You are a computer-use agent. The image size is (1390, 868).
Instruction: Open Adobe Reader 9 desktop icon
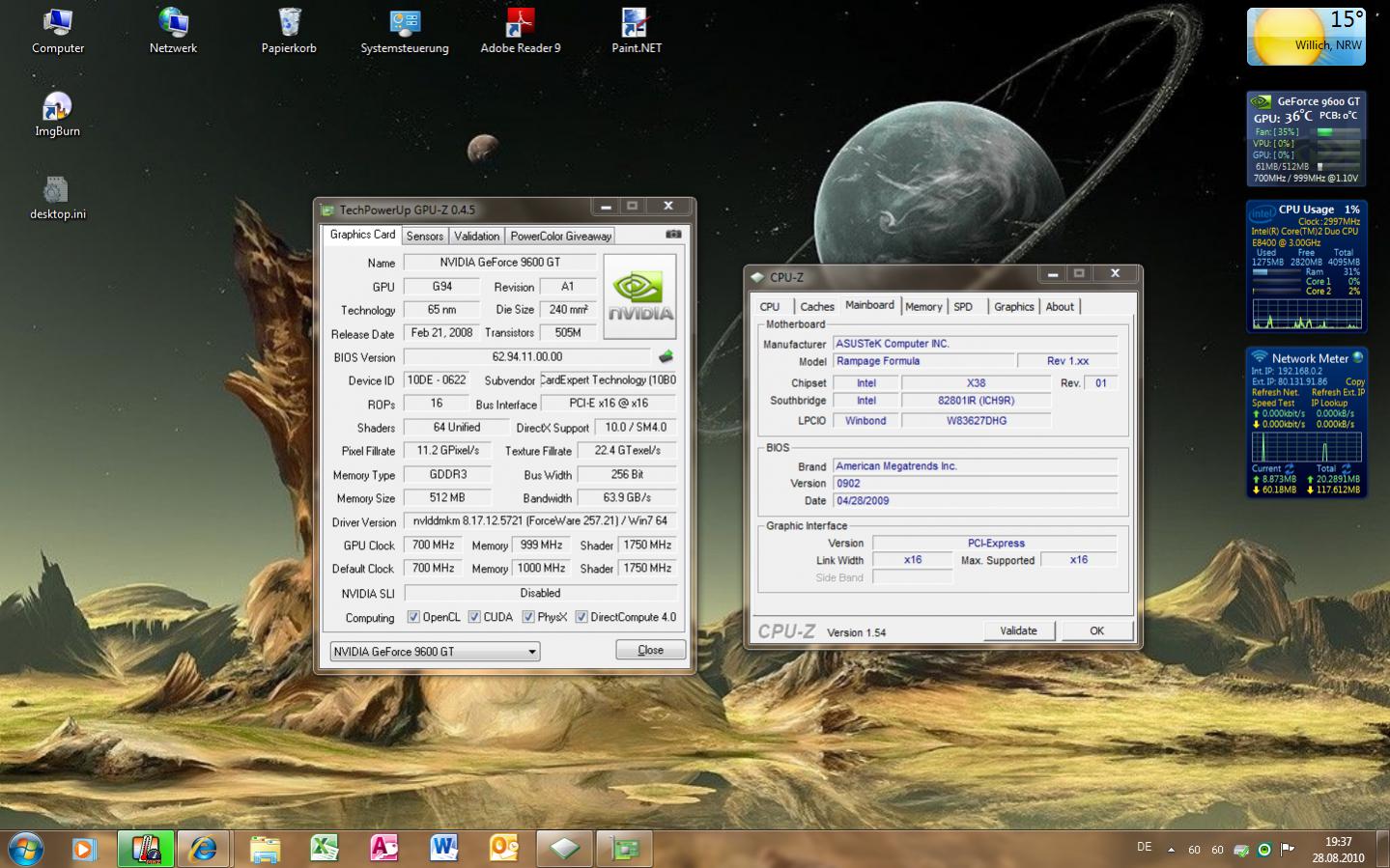coord(520,31)
